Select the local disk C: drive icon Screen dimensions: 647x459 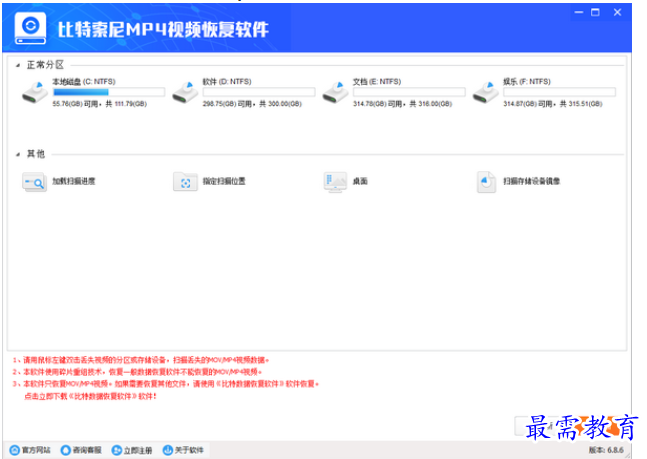tap(35, 92)
